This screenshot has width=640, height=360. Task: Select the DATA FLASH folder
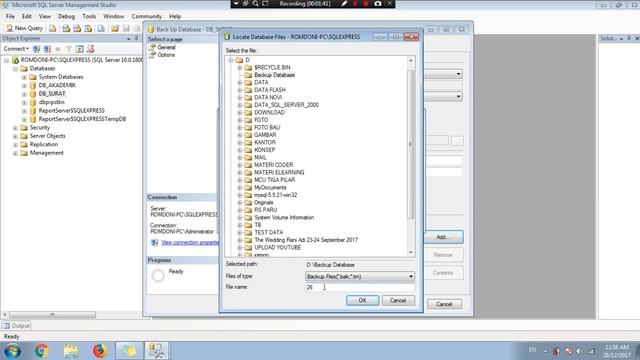pos(270,90)
